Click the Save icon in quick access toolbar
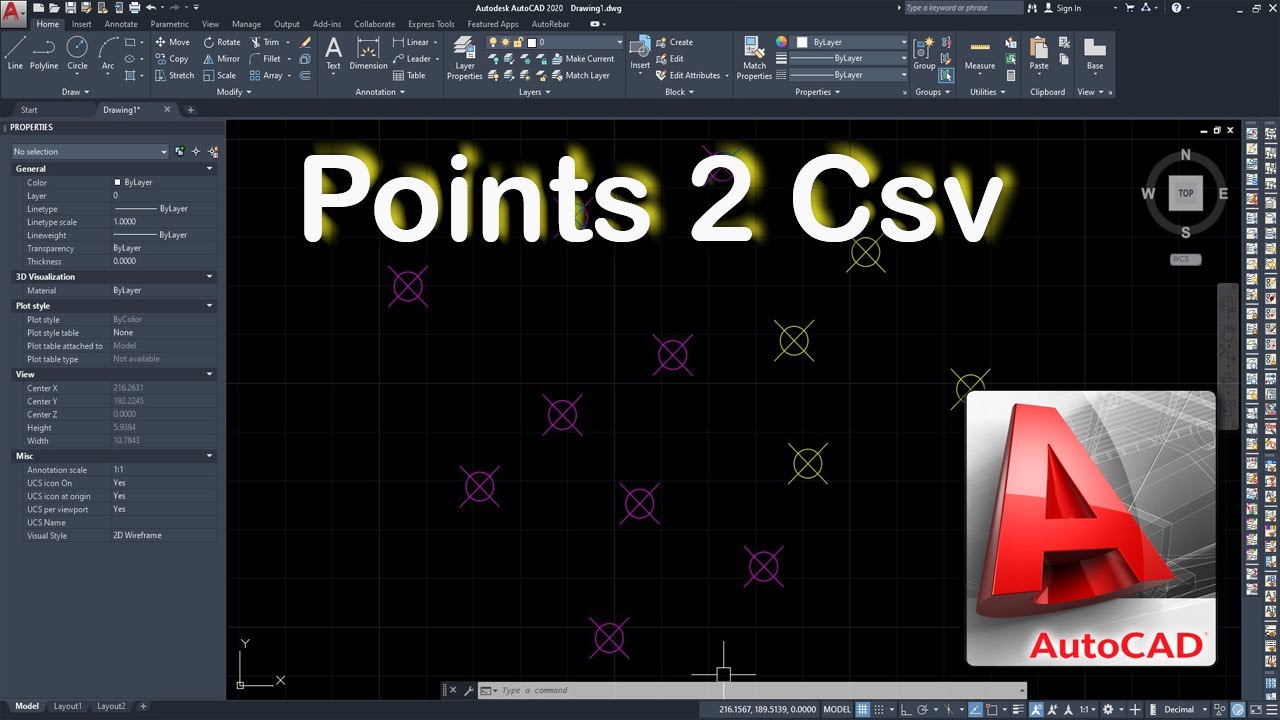 71,8
